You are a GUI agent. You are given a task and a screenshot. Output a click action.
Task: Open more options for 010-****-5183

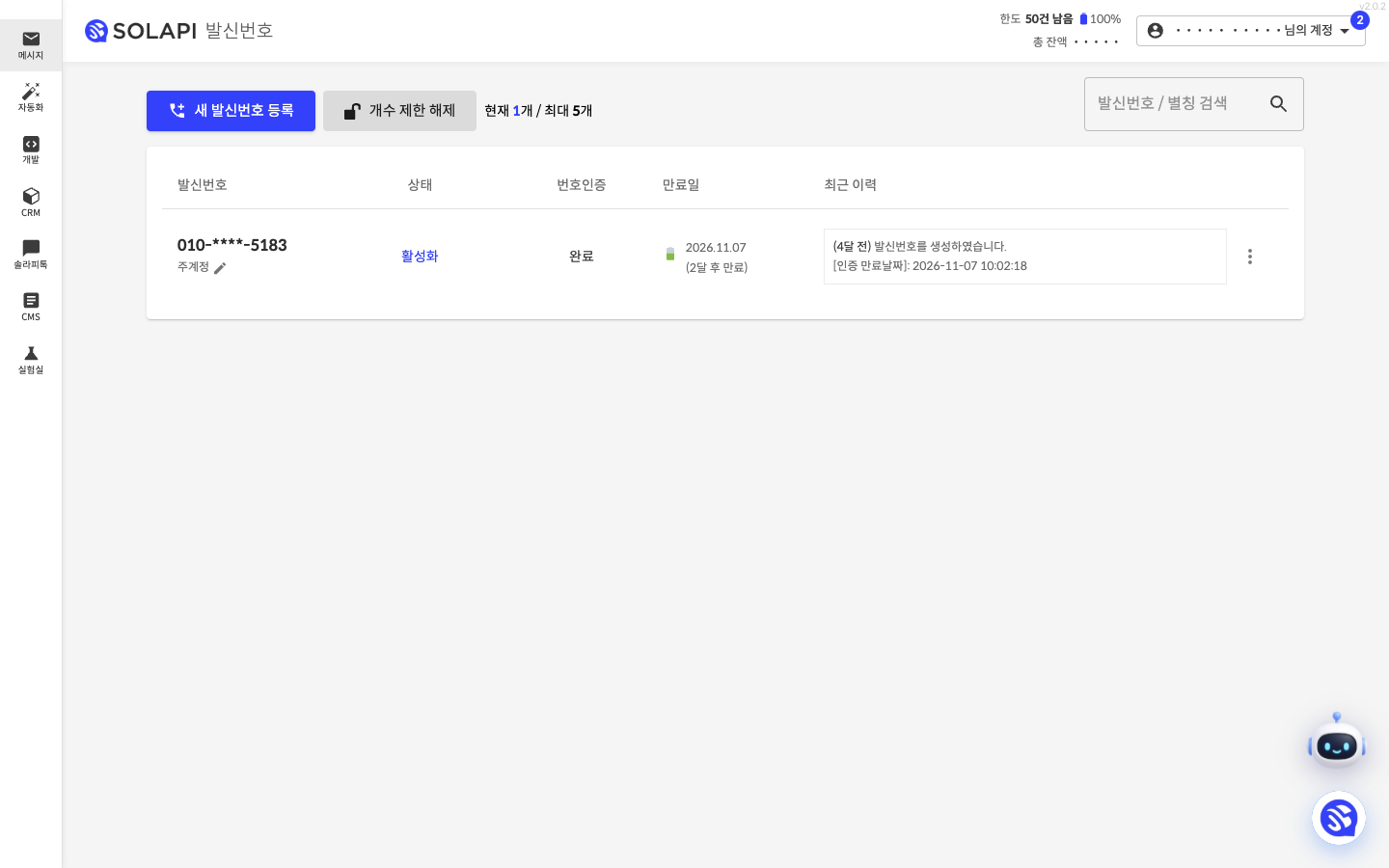tap(1250, 257)
